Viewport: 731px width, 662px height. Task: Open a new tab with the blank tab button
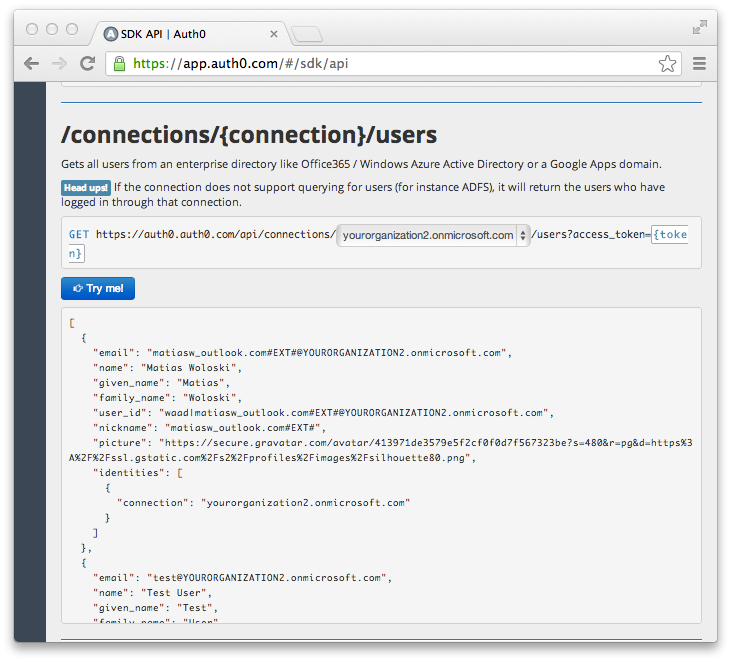tap(307, 34)
